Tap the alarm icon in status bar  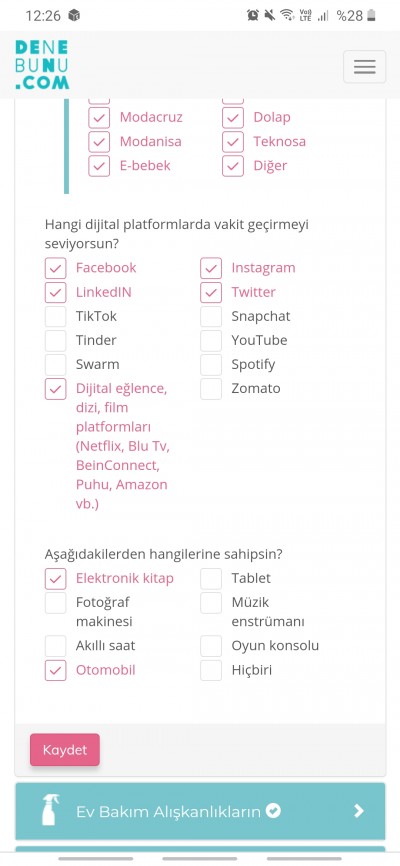[x=253, y=15]
